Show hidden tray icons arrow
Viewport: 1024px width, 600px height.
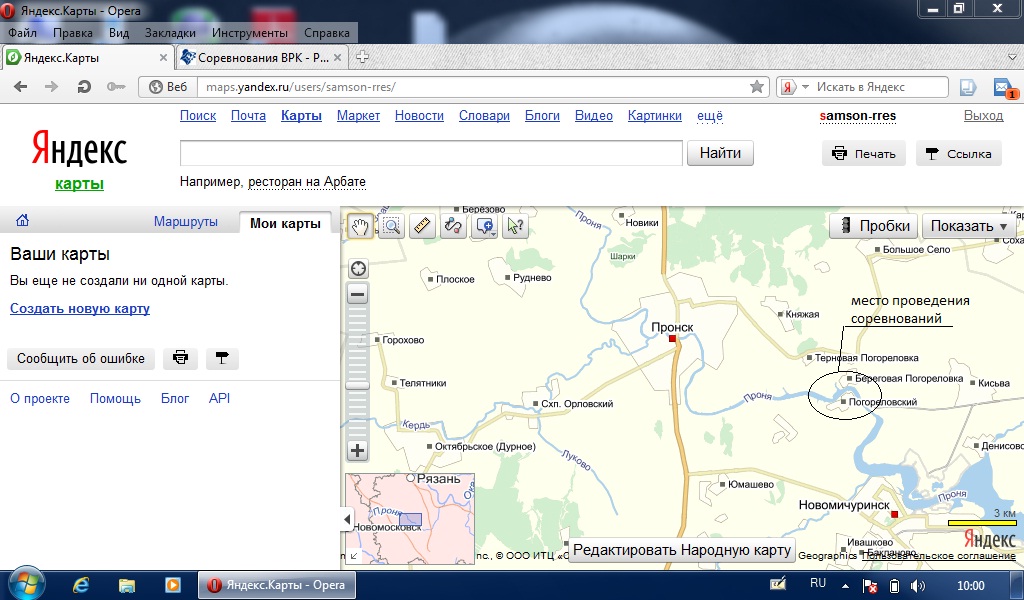point(846,586)
